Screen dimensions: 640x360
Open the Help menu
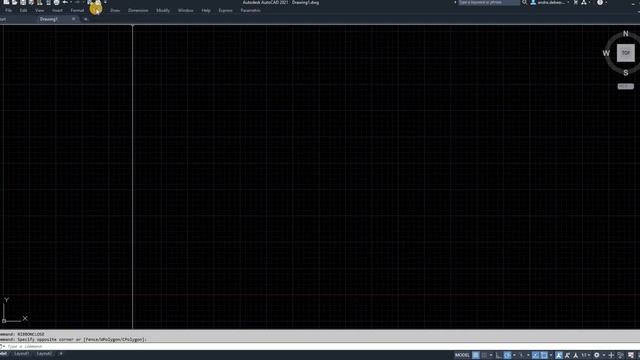coord(206,11)
